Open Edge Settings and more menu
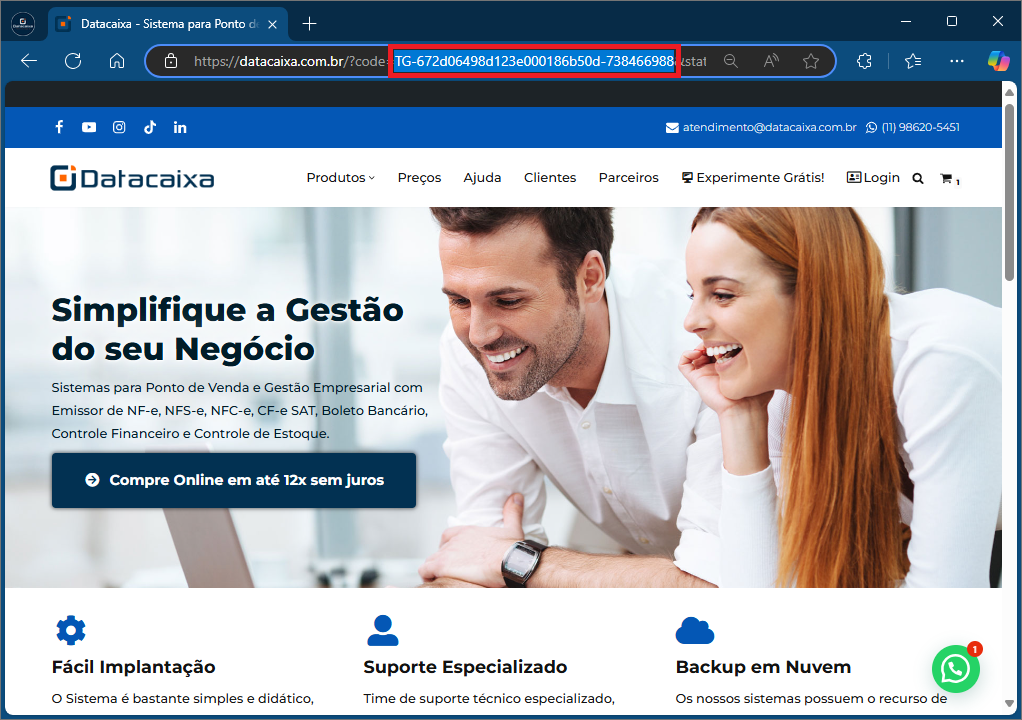The image size is (1022, 720). (957, 61)
